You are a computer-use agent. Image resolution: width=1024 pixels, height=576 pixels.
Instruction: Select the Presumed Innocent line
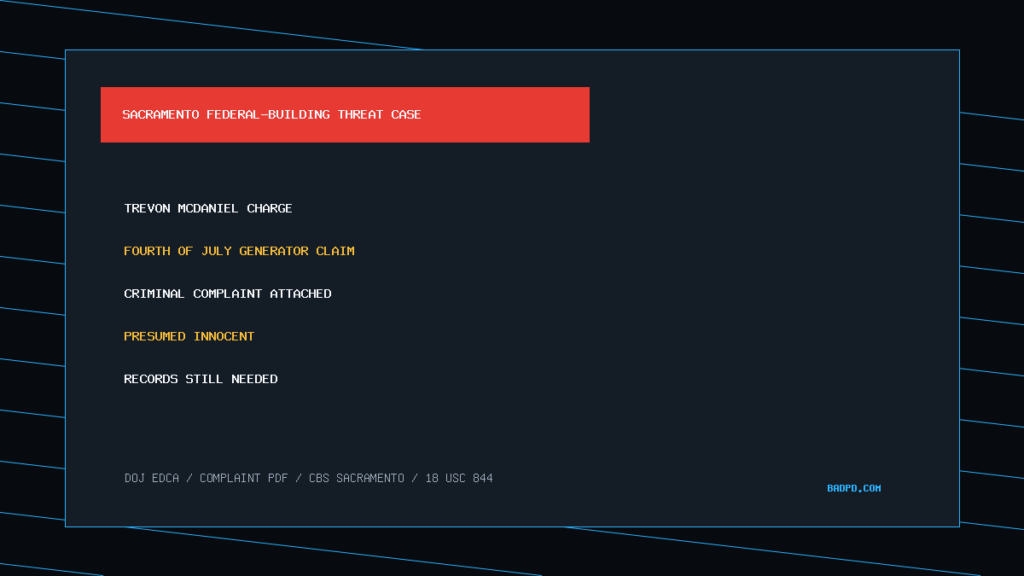pos(189,336)
